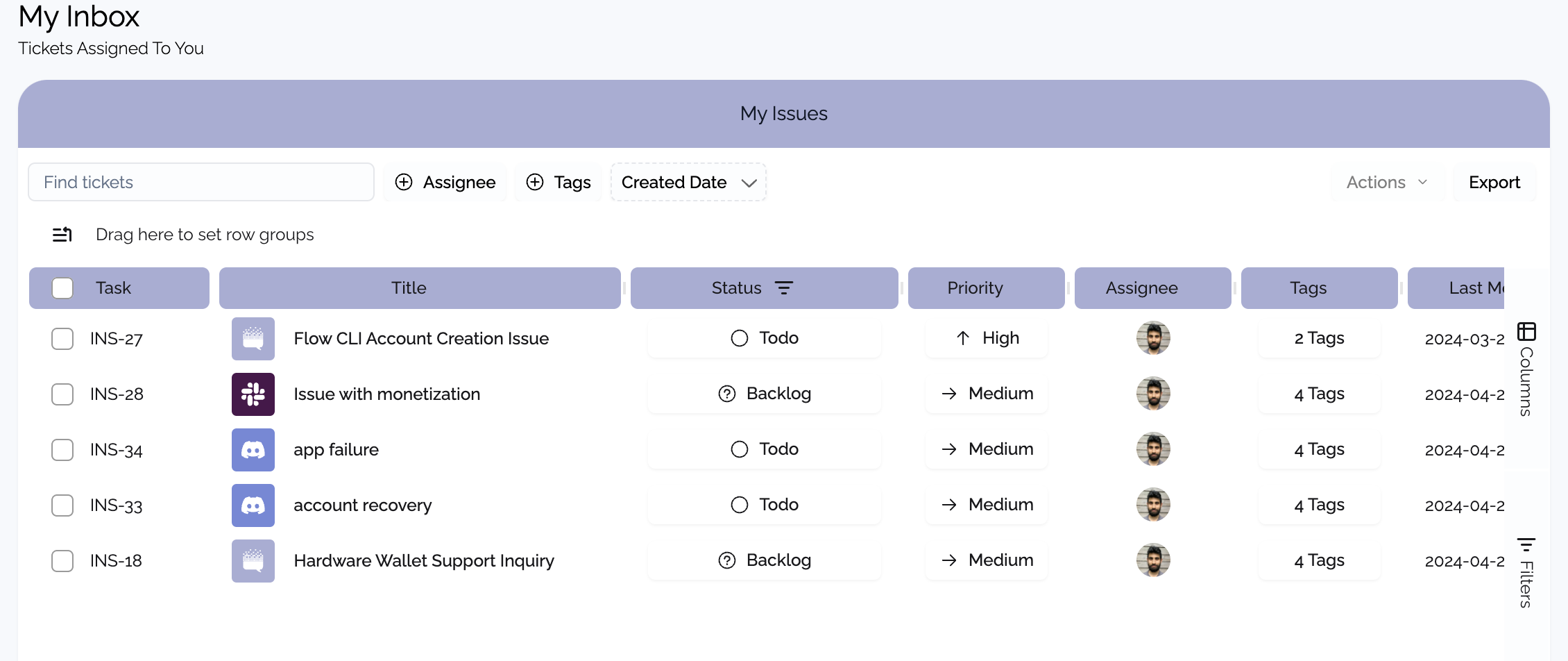This screenshot has width=1568, height=661.
Task: Click assignee avatar on the INS-33 row
Action: pos(1152,505)
